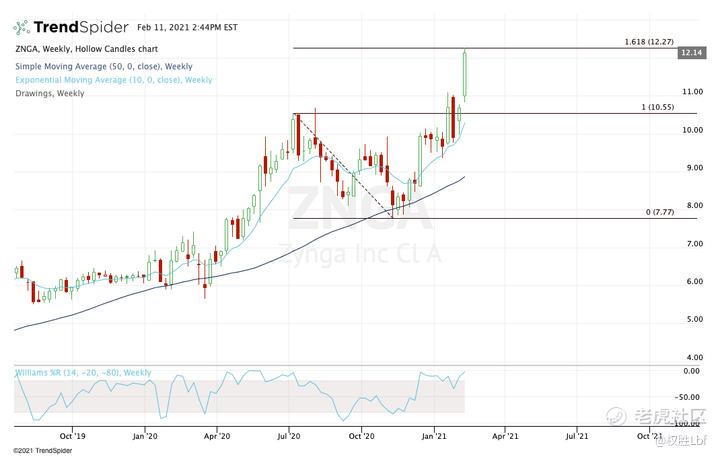Click the dashed diagonal trend line drawing
720x457 pixels.
[x=345, y=165]
